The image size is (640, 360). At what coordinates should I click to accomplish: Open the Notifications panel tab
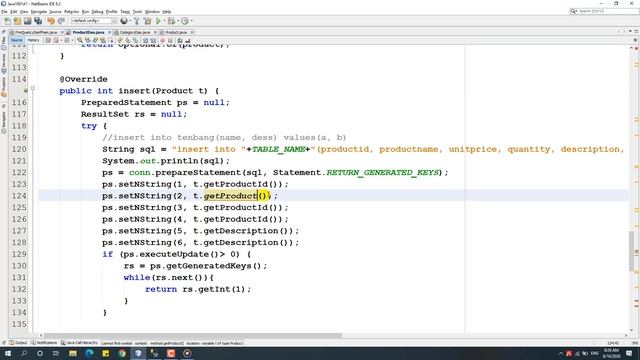point(44,343)
